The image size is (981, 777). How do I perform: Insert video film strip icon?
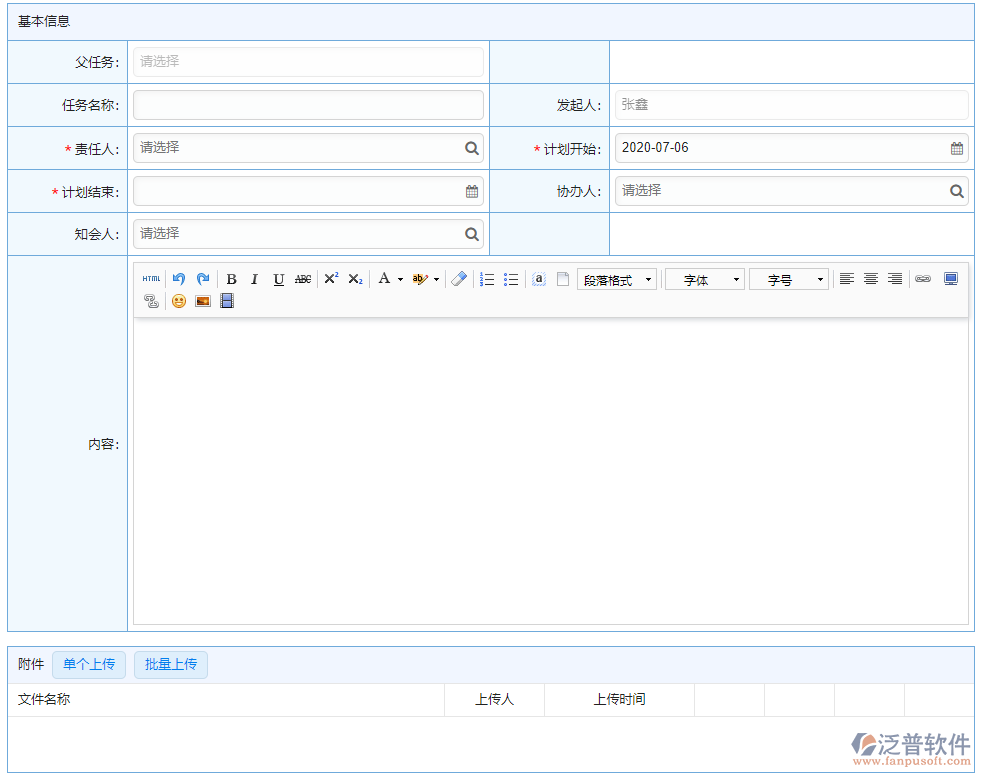click(x=227, y=301)
